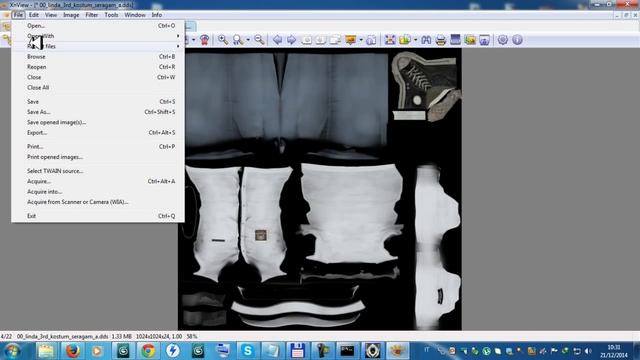Click the fullscreen toggle icon with four arrows
Screen dimensions: 640x360
[x=390, y=40]
